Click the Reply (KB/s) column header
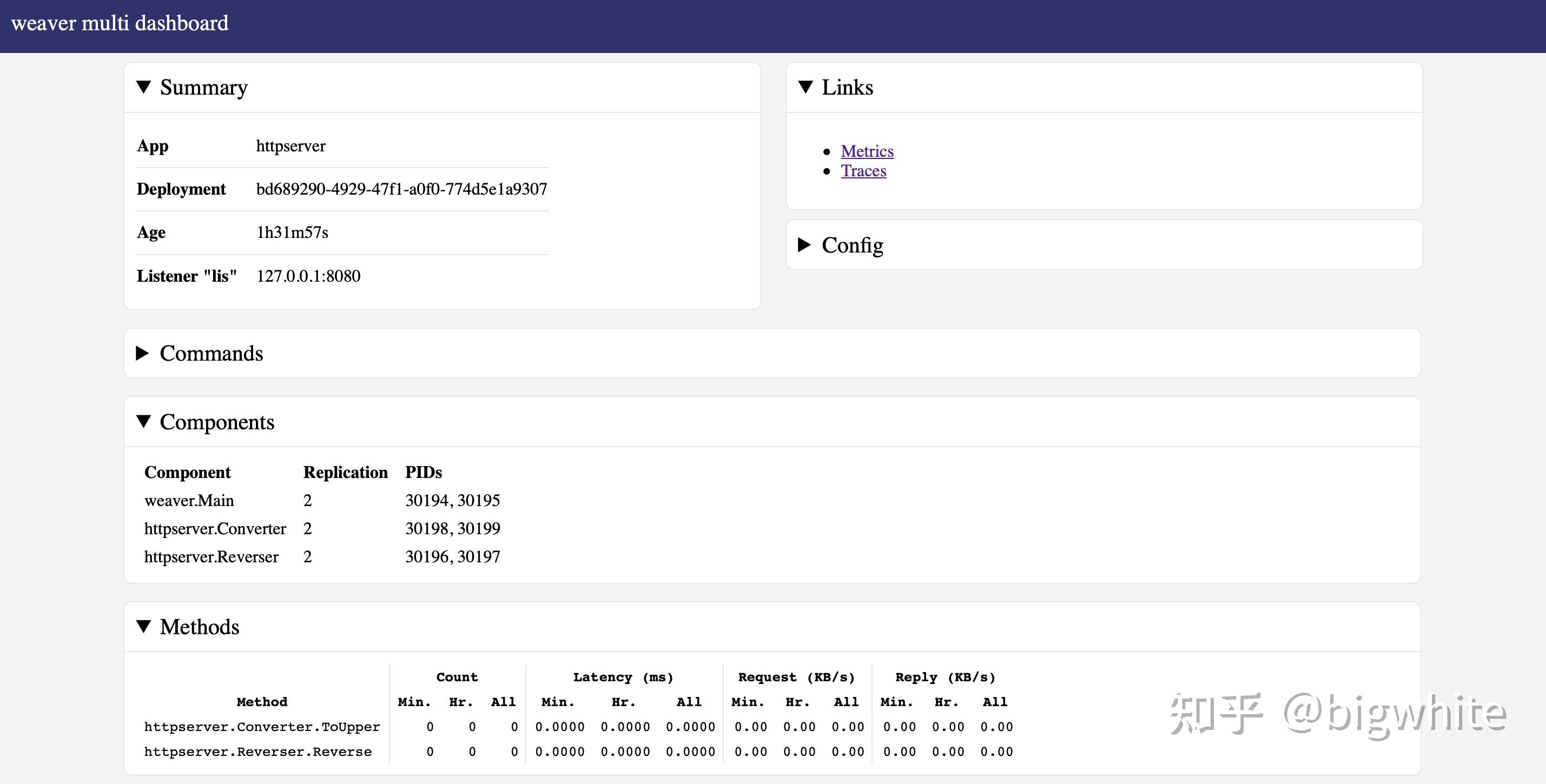The width and height of the screenshot is (1546, 784). click(x=945, y=677)
